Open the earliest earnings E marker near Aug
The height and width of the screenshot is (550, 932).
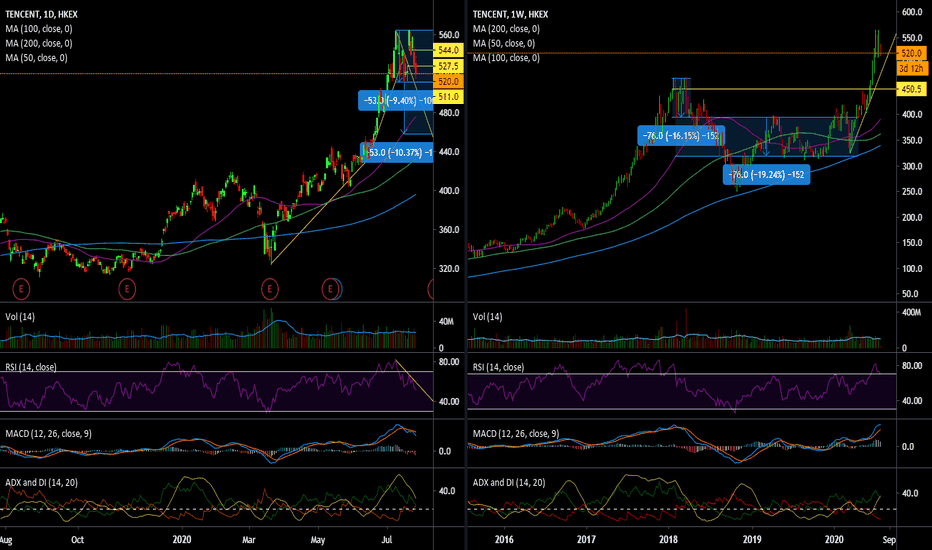tap(21, 290)
